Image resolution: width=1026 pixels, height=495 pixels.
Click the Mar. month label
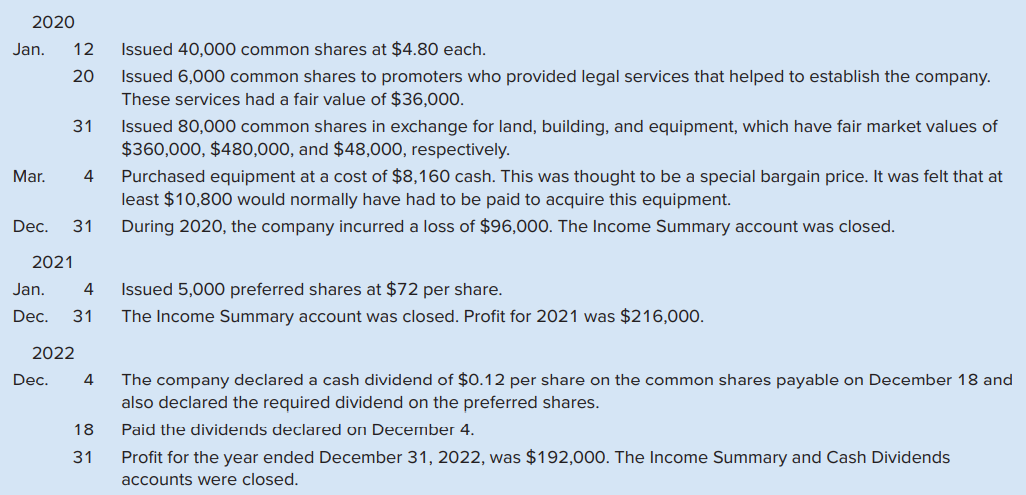click(x=29, y=177)
